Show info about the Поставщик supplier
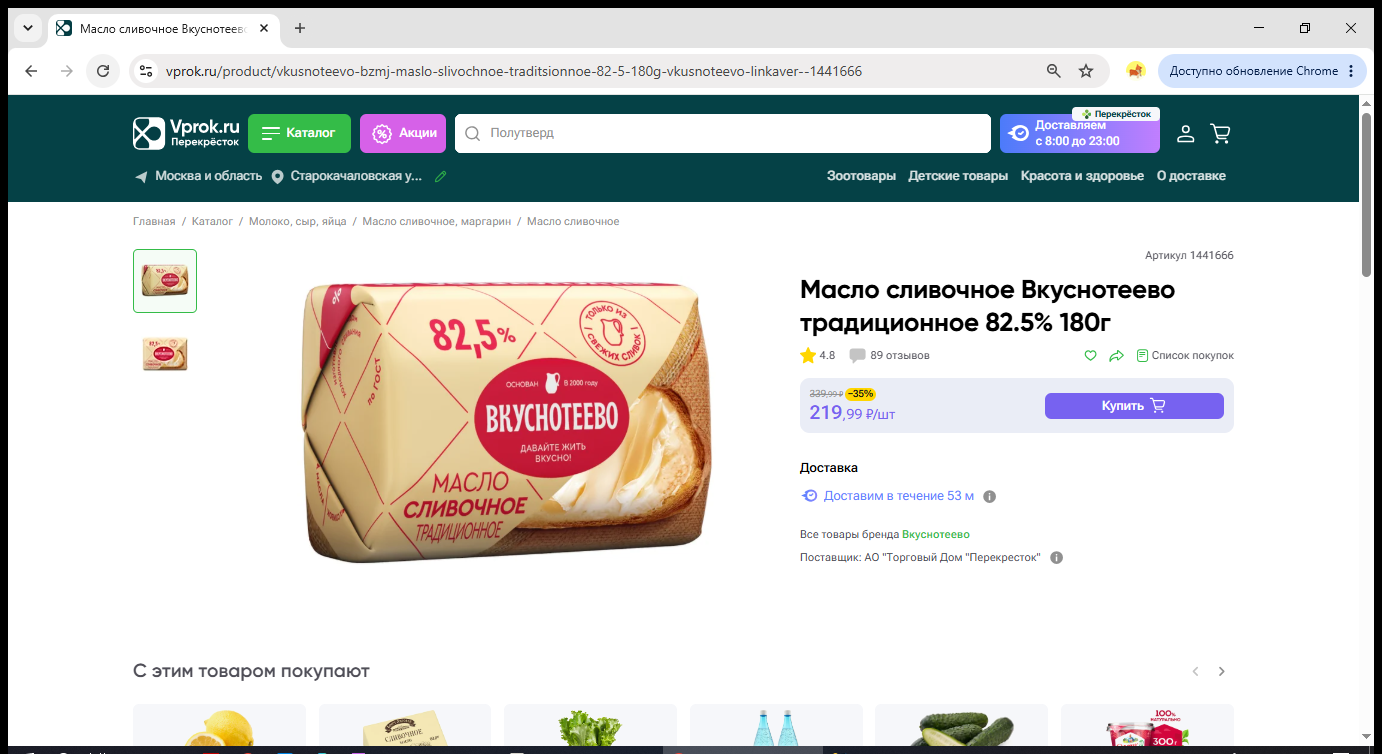Screen dimensions: 1382x754 click(x=1057, y=557)
